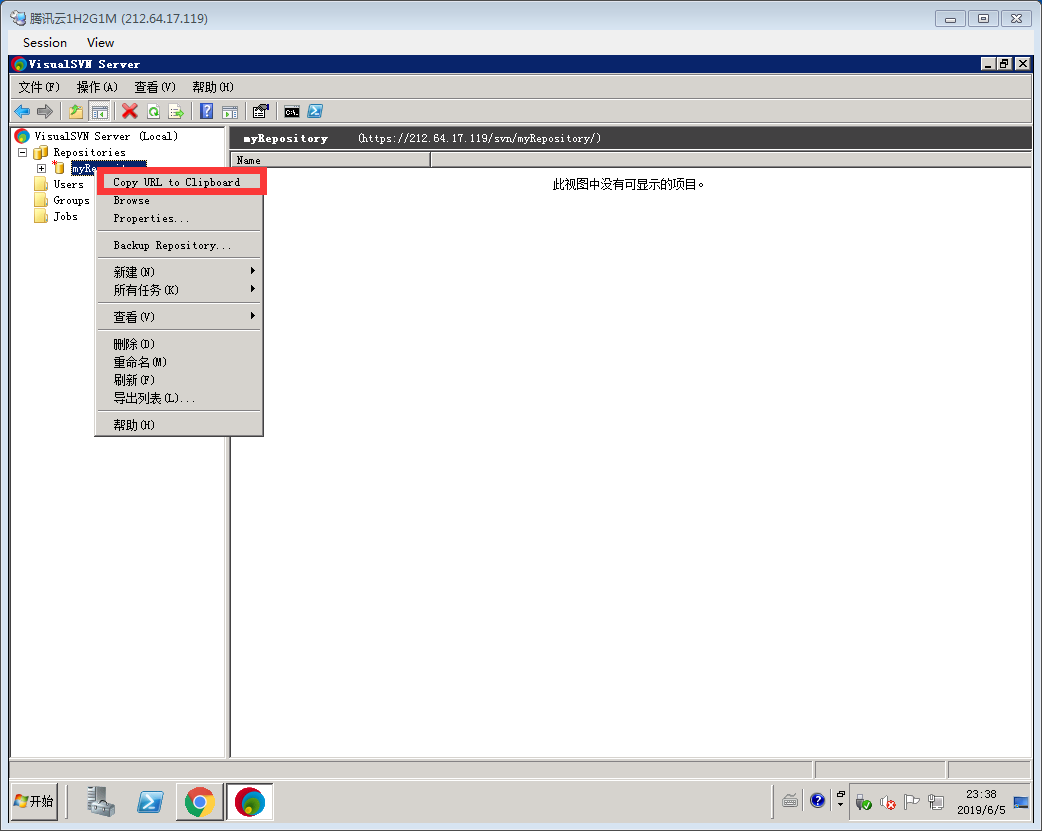The width and height of the screenshot is (1042, 831).
Task: Open the 查看(V) menu in the menu bar
Action: click(153, 87)
